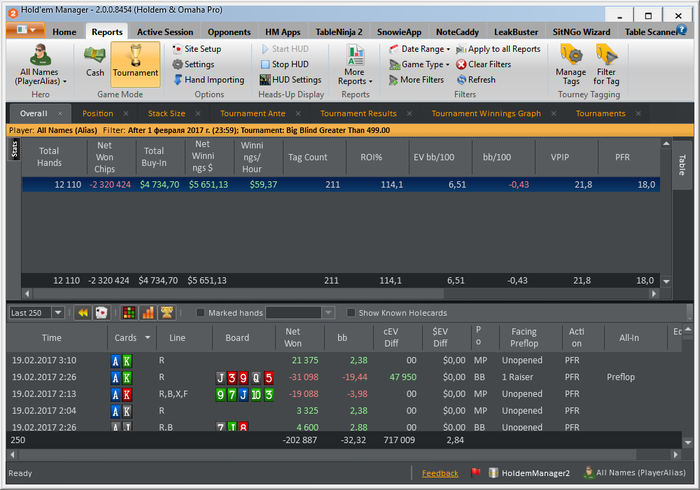Image resolution: width=700 pixels, height=490 pixels.
Task: Open the application menu button
Action: point(25,30)
